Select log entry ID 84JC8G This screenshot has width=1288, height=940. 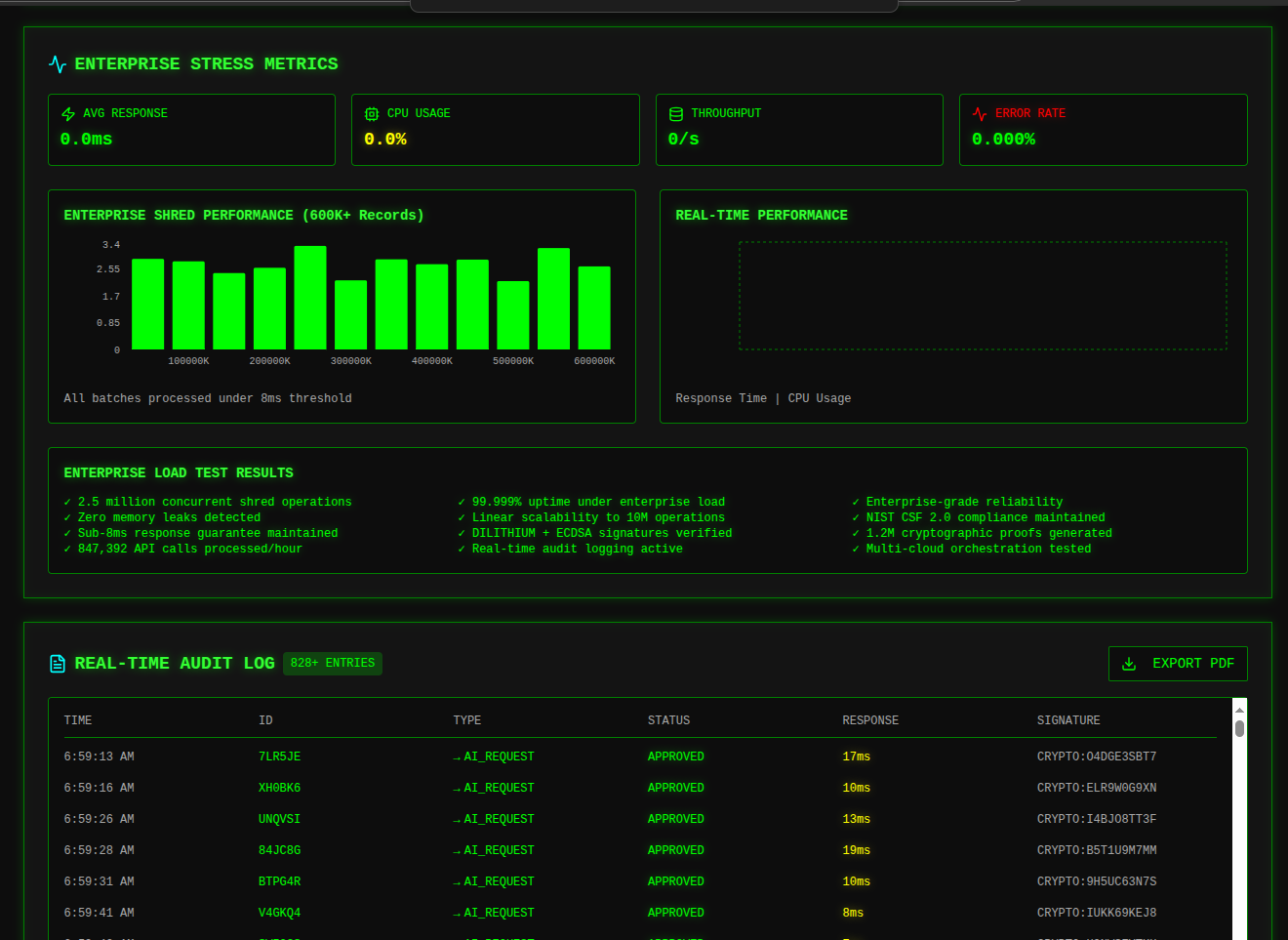[280, 850]
